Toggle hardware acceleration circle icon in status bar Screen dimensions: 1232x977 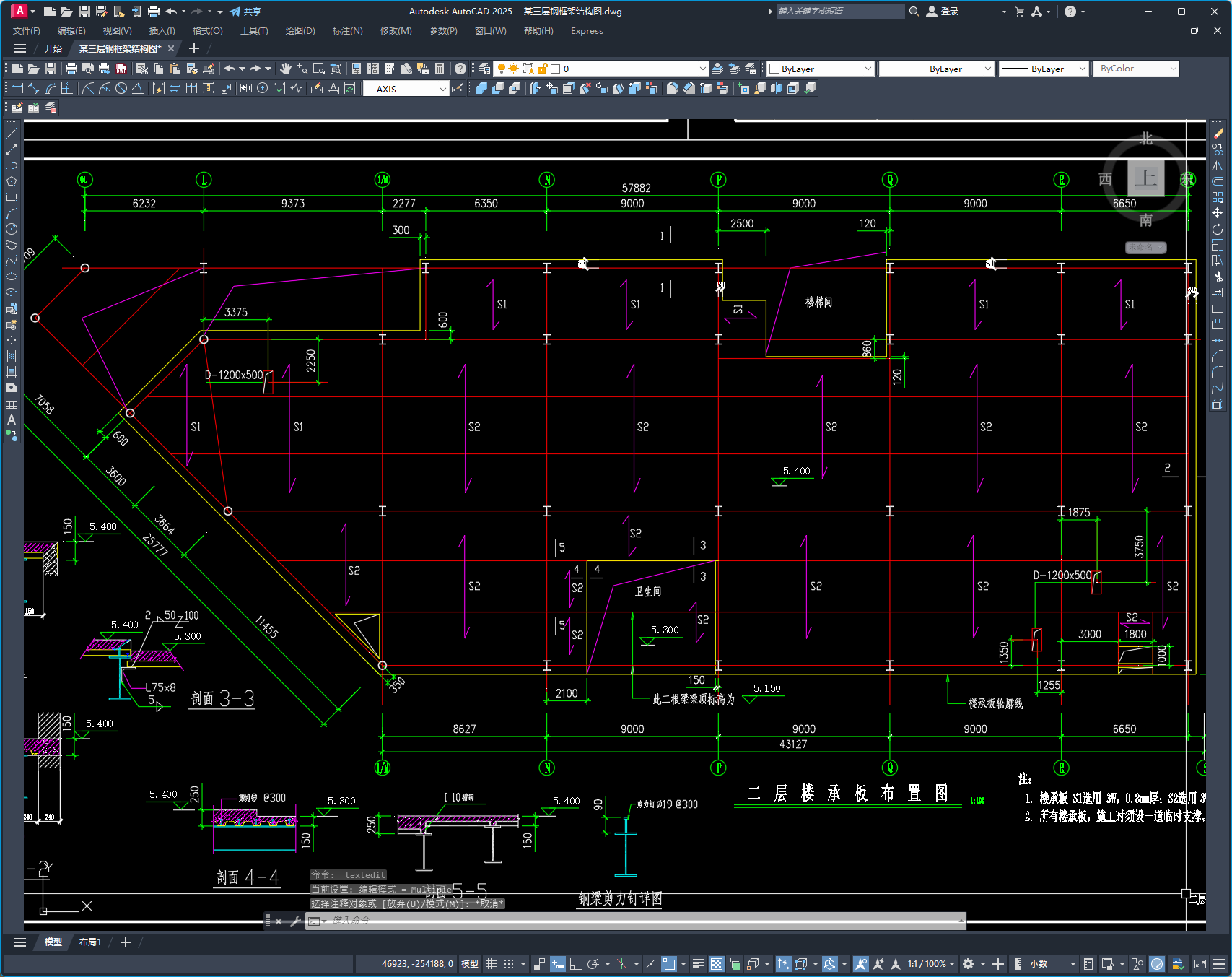pyautogui.click(x=1157, y=964)
